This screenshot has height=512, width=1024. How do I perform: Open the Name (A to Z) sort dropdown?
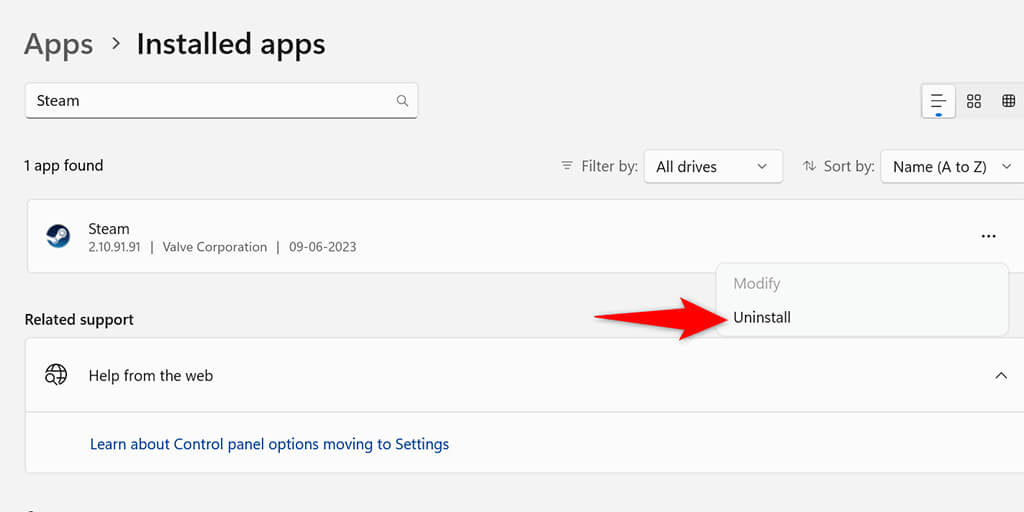click(x=950, y=167)
